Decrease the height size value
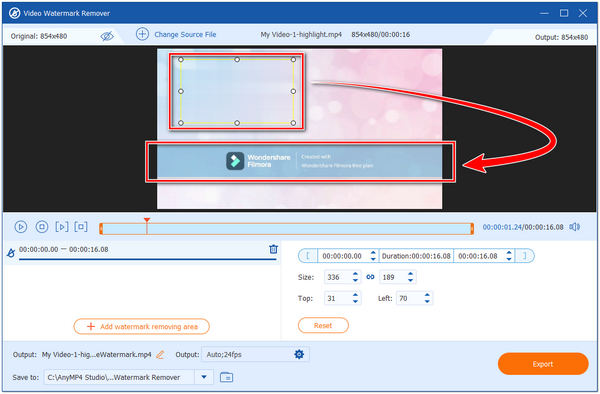This screenshot has width=600, height=394. [411, 280]
